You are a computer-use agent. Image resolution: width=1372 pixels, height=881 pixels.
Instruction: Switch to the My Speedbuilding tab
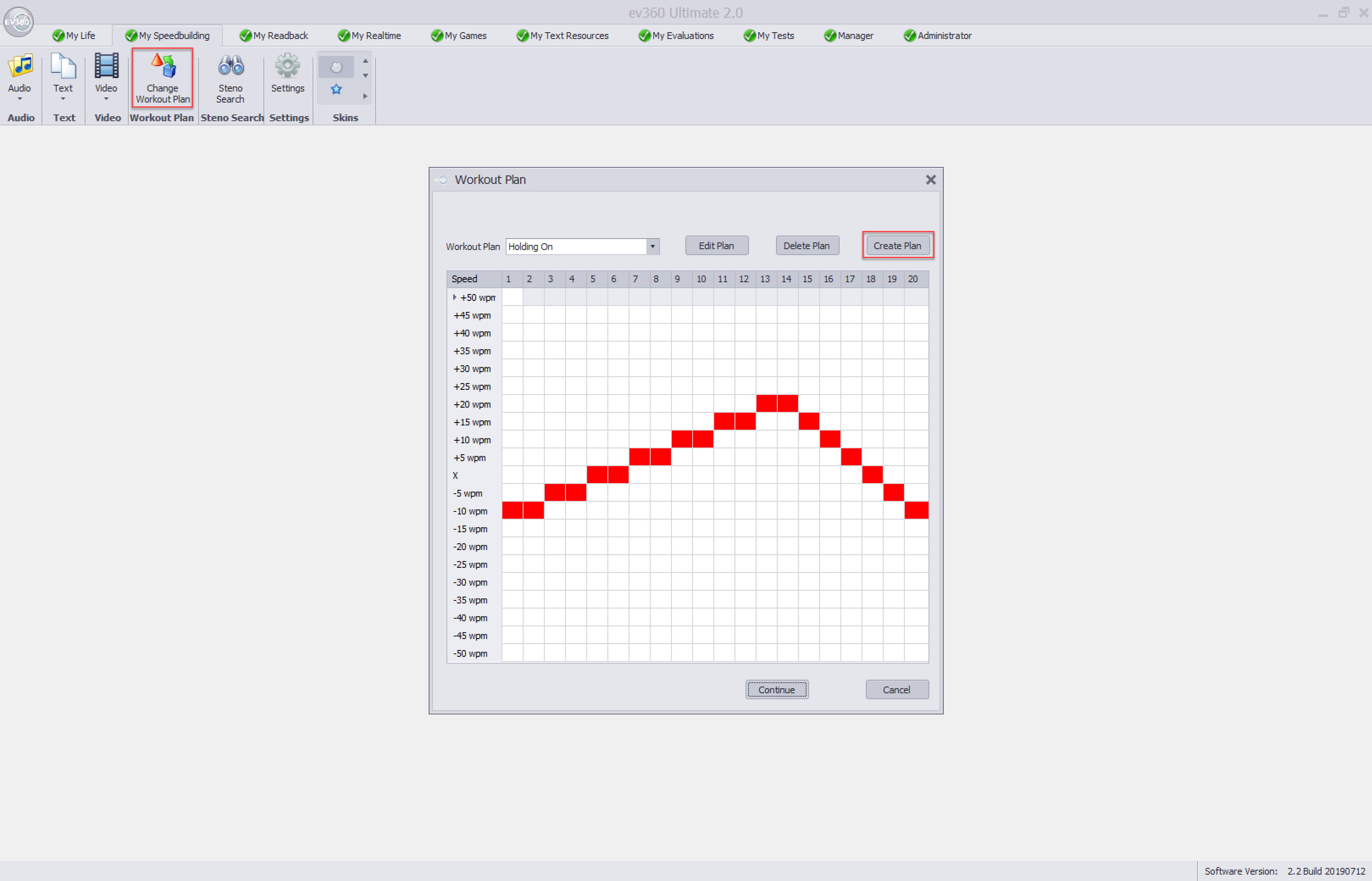(167, 36)
